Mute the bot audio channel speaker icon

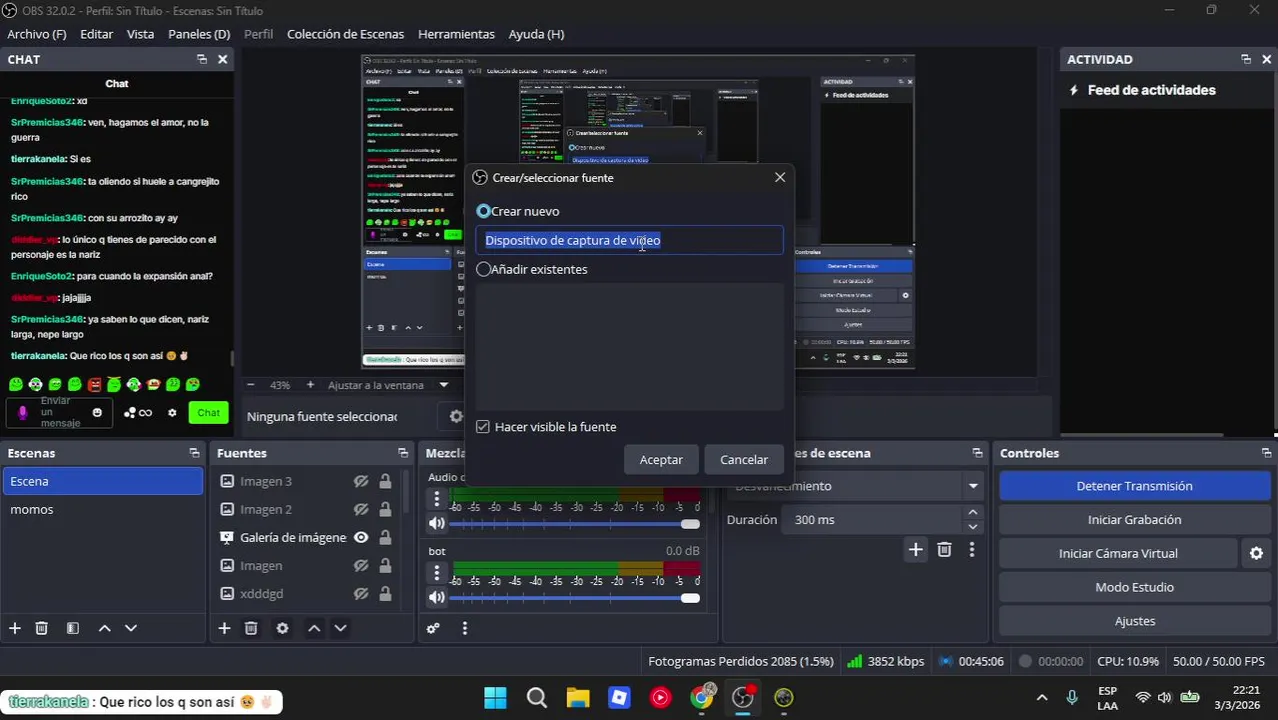437,597
